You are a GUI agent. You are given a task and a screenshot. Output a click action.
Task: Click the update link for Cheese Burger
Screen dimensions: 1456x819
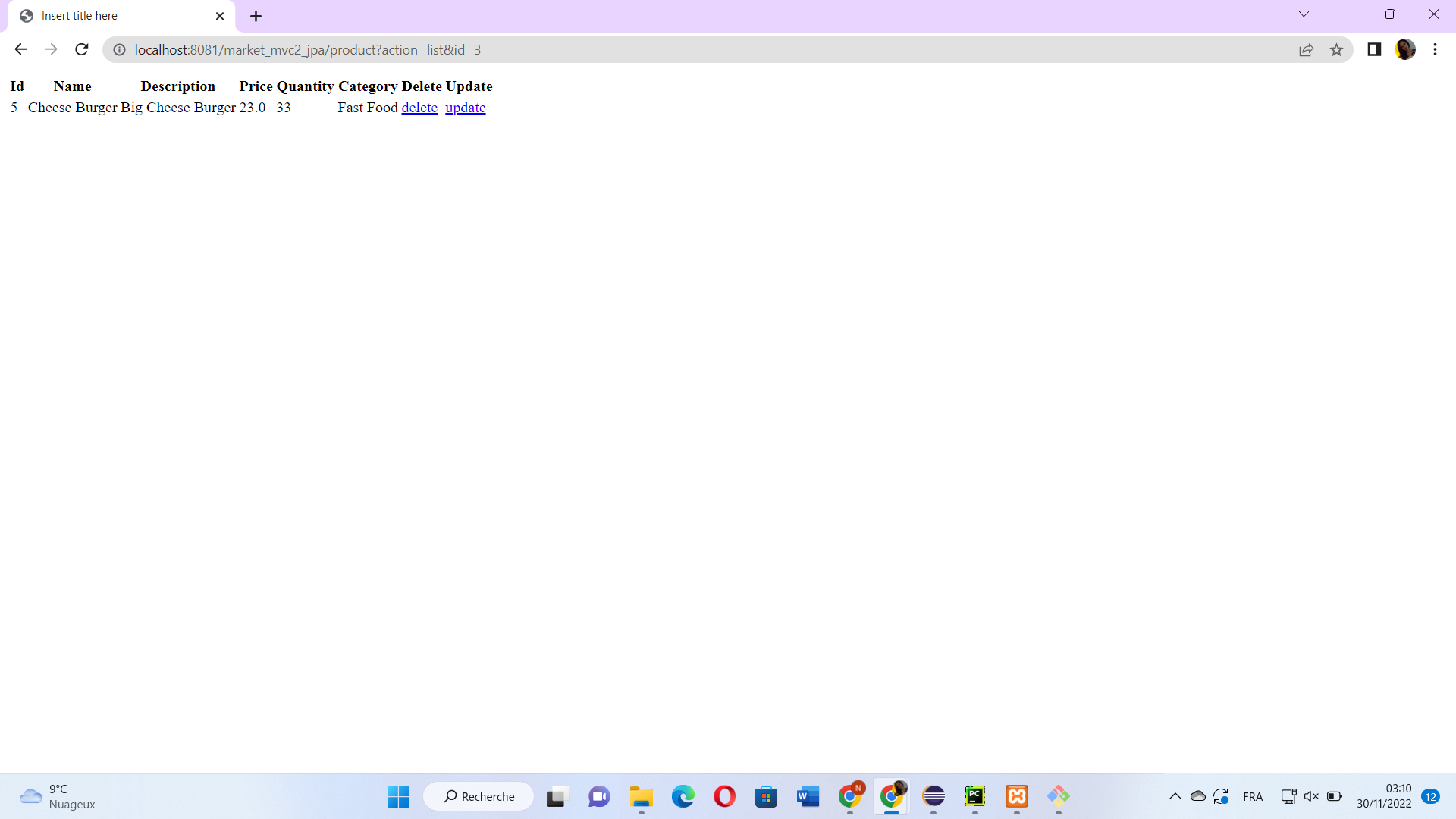pos(465,108)
